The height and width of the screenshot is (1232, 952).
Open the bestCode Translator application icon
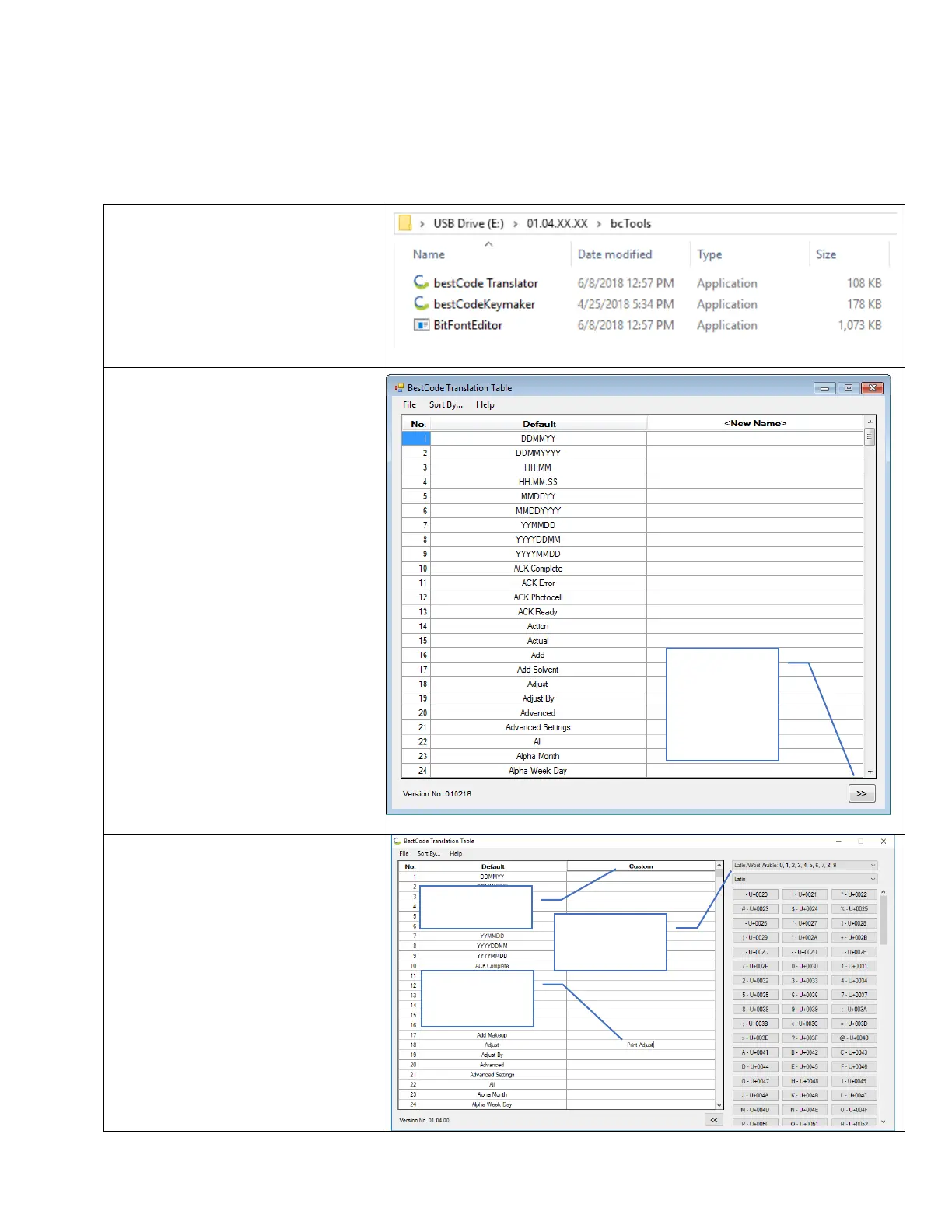[x=421, y=282]
